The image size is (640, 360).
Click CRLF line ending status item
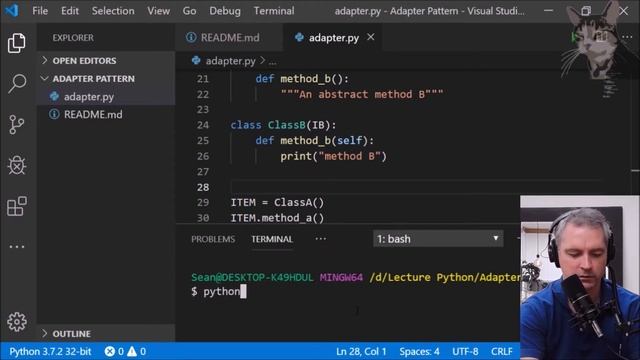coord(502,351)
